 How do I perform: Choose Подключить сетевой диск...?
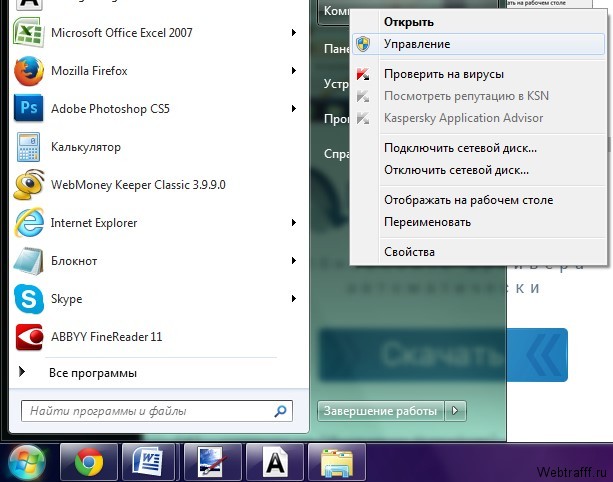pyautogui.click(x=478, y=148)
